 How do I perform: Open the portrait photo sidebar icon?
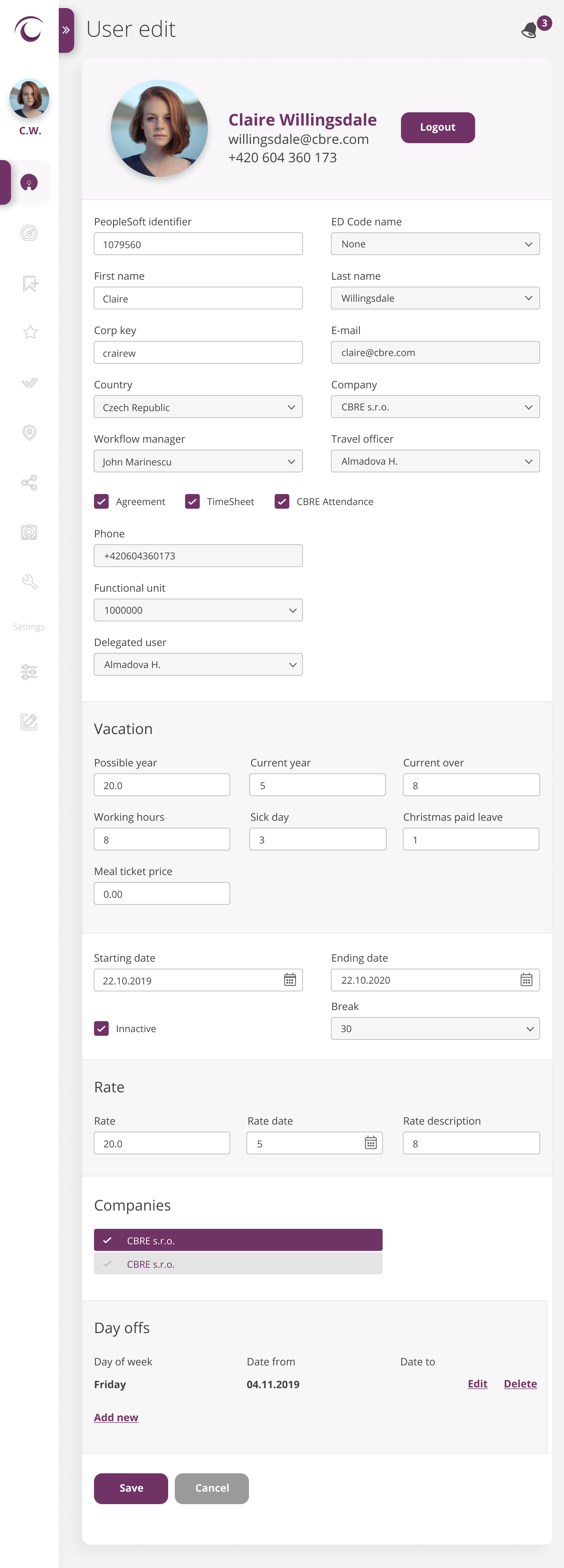pos(29,533)
